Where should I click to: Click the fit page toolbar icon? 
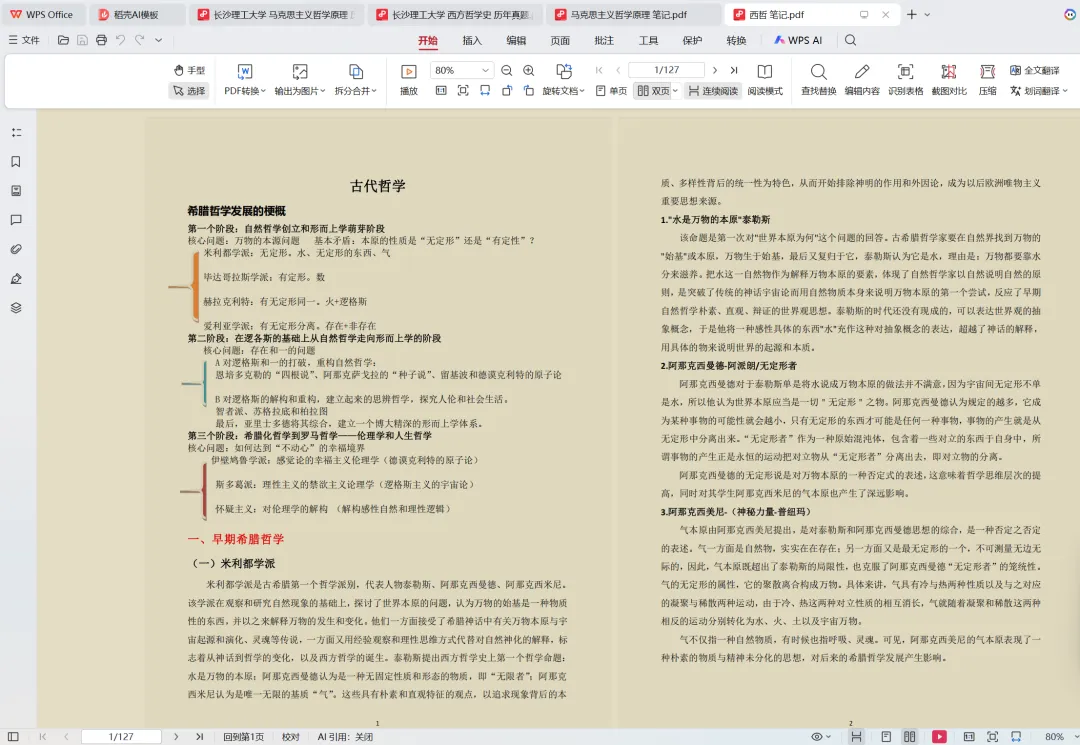coord(463,90)
